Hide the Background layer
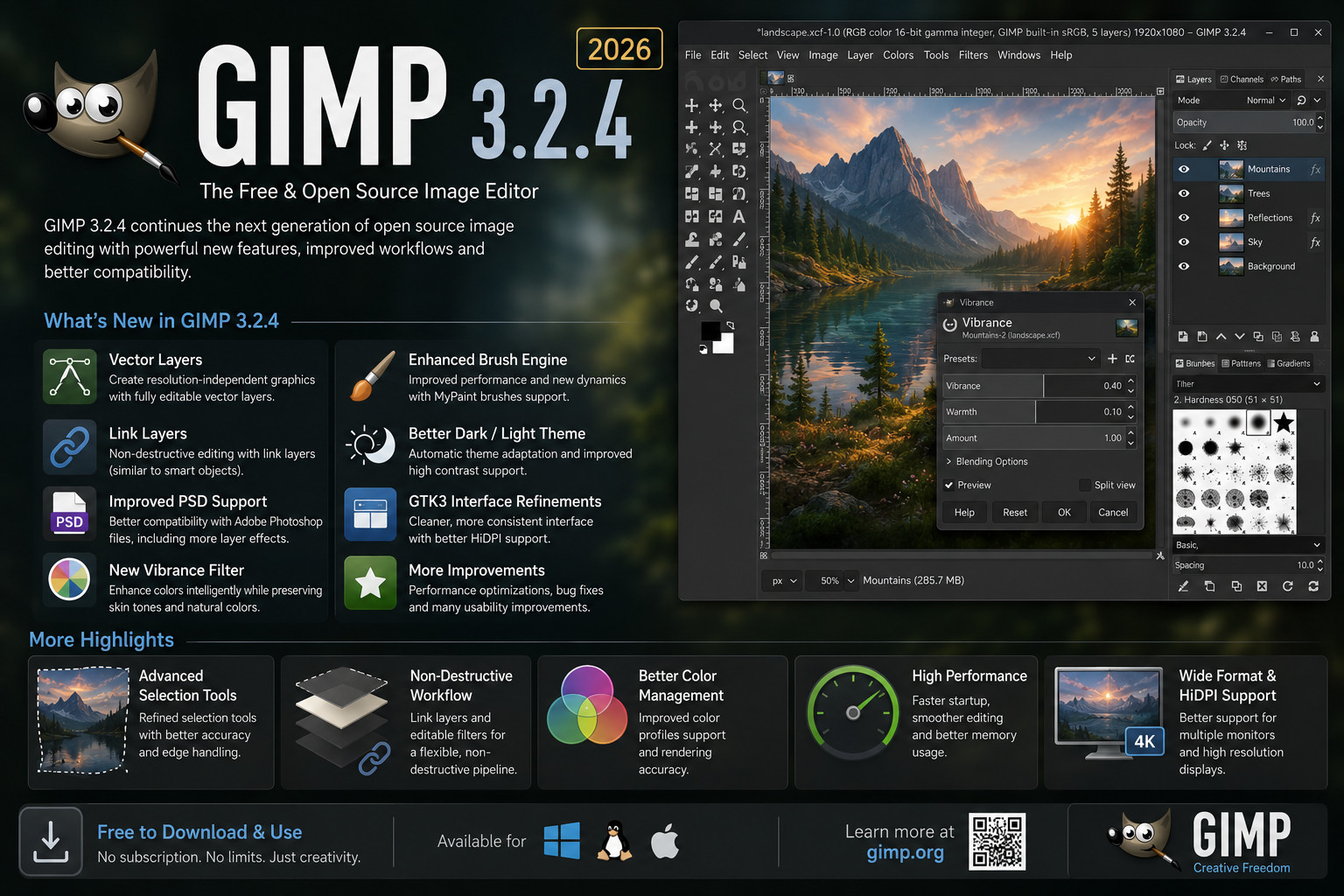The image size is (1344, 896). tap(1184, 266)
